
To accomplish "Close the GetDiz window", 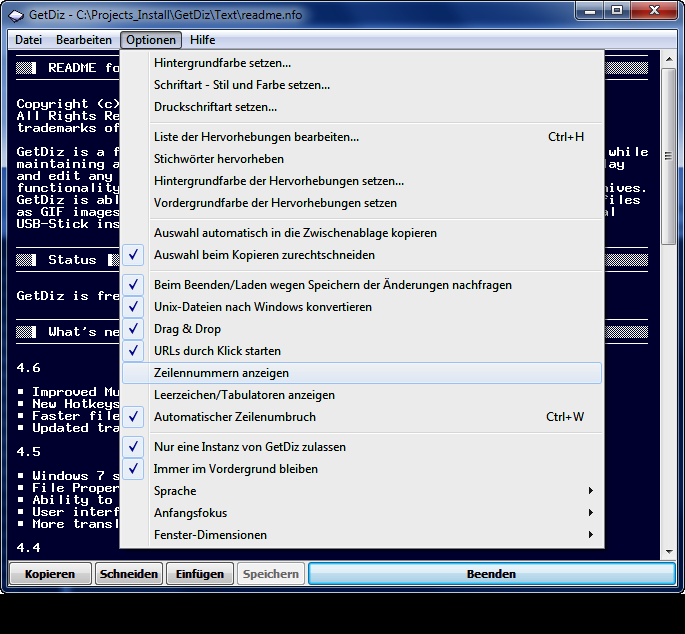I will click(x=654, y=10).
